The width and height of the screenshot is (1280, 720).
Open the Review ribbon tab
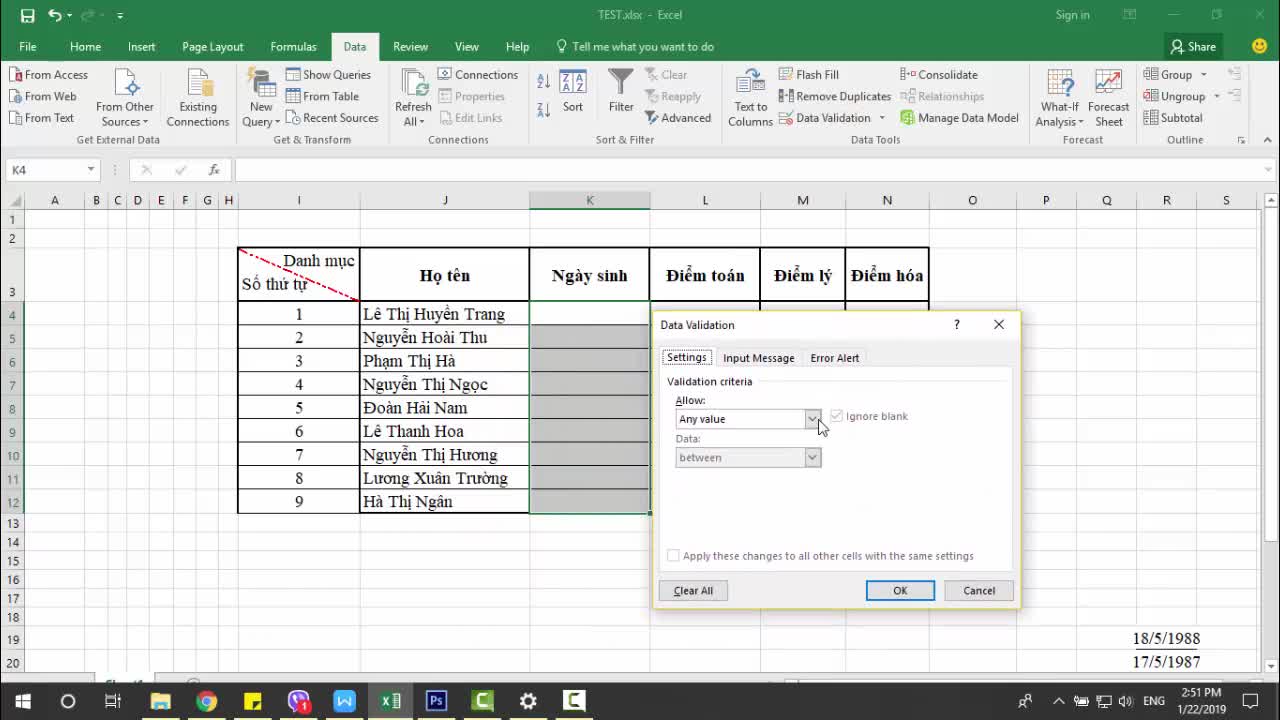(410, 47)
